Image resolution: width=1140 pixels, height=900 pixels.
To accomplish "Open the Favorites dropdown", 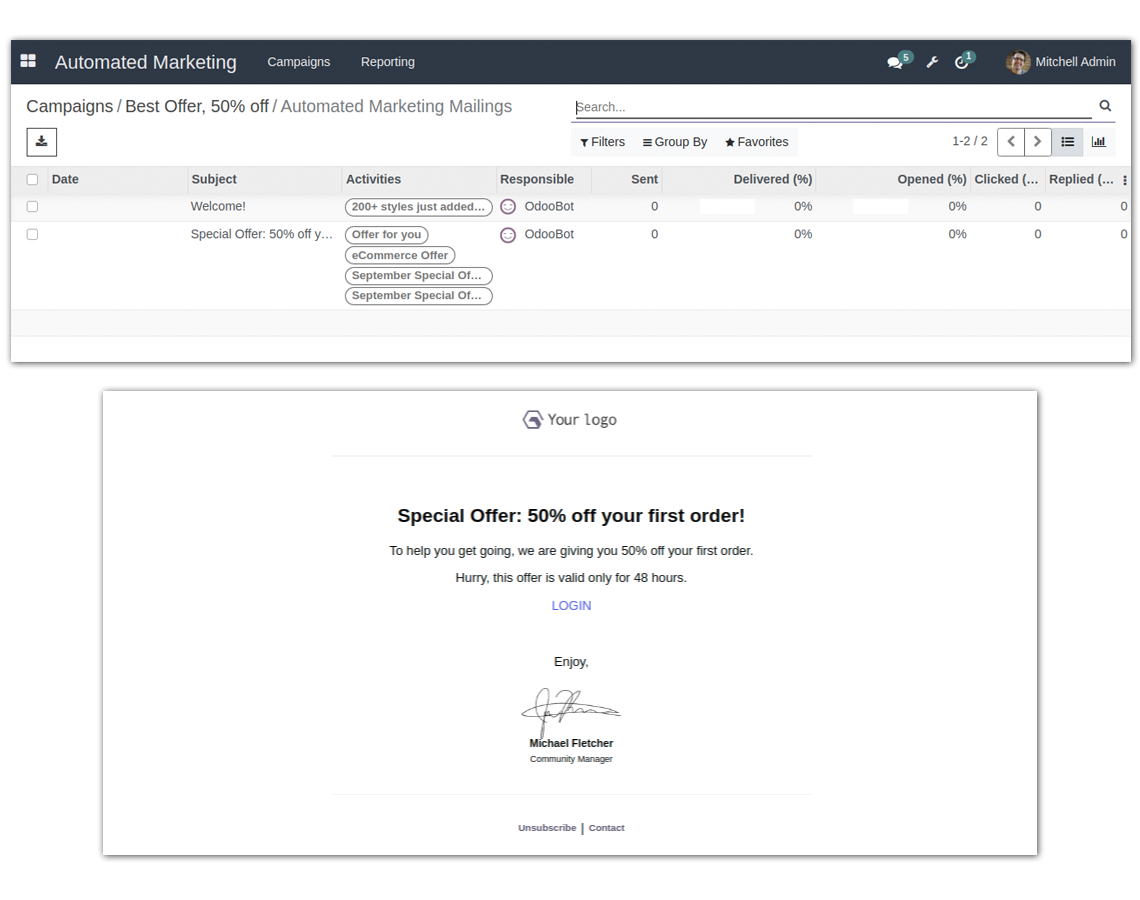I will (x=757, y=142).
